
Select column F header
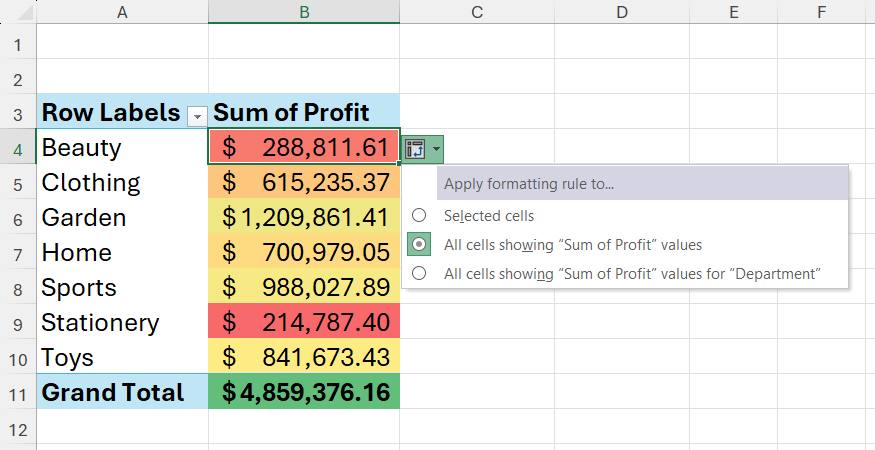821,12
